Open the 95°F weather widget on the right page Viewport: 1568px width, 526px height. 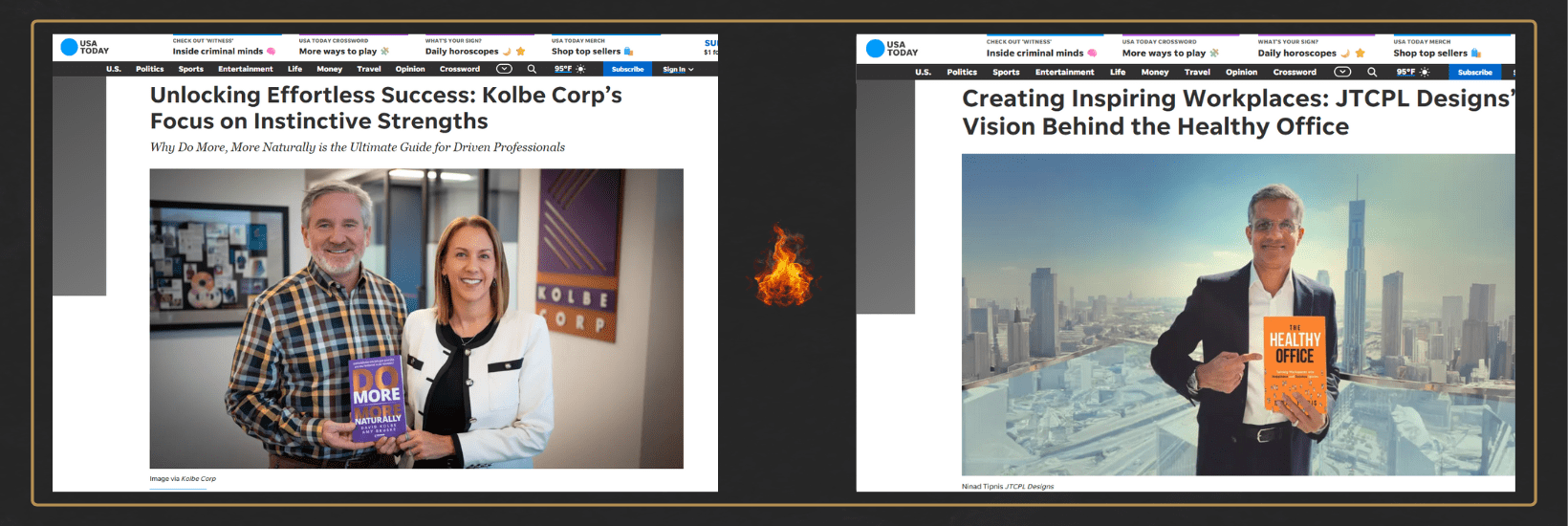[x=1413, y=72]
